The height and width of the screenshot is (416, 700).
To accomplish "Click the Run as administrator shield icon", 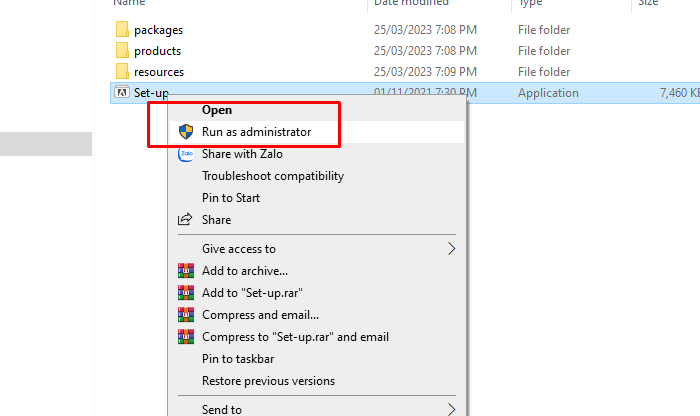I will [185, 132].
